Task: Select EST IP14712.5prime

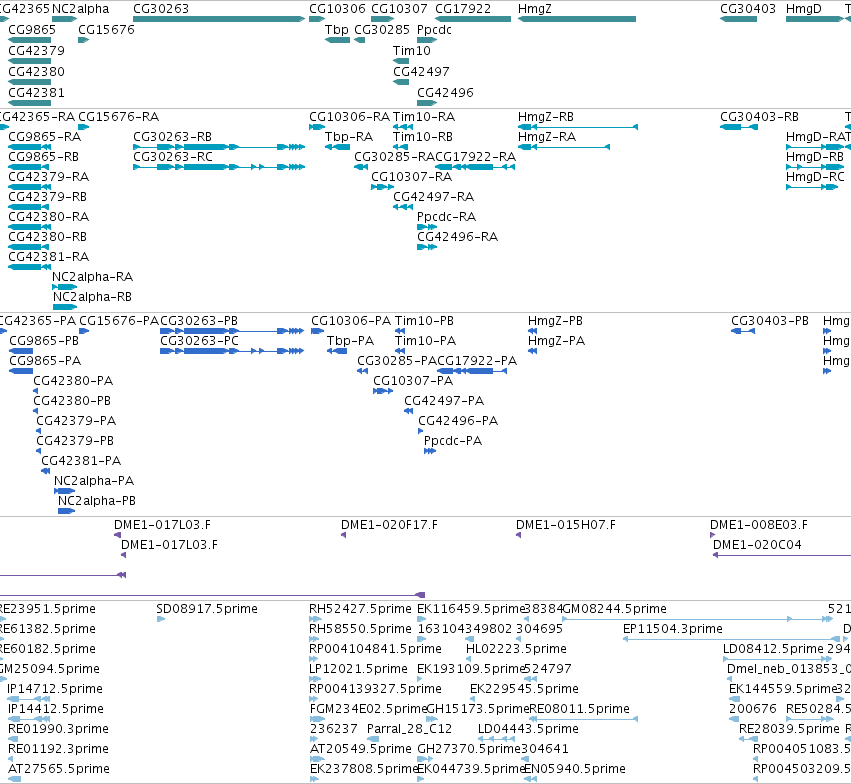Action: pyautogui.click(x=55, y=689)
